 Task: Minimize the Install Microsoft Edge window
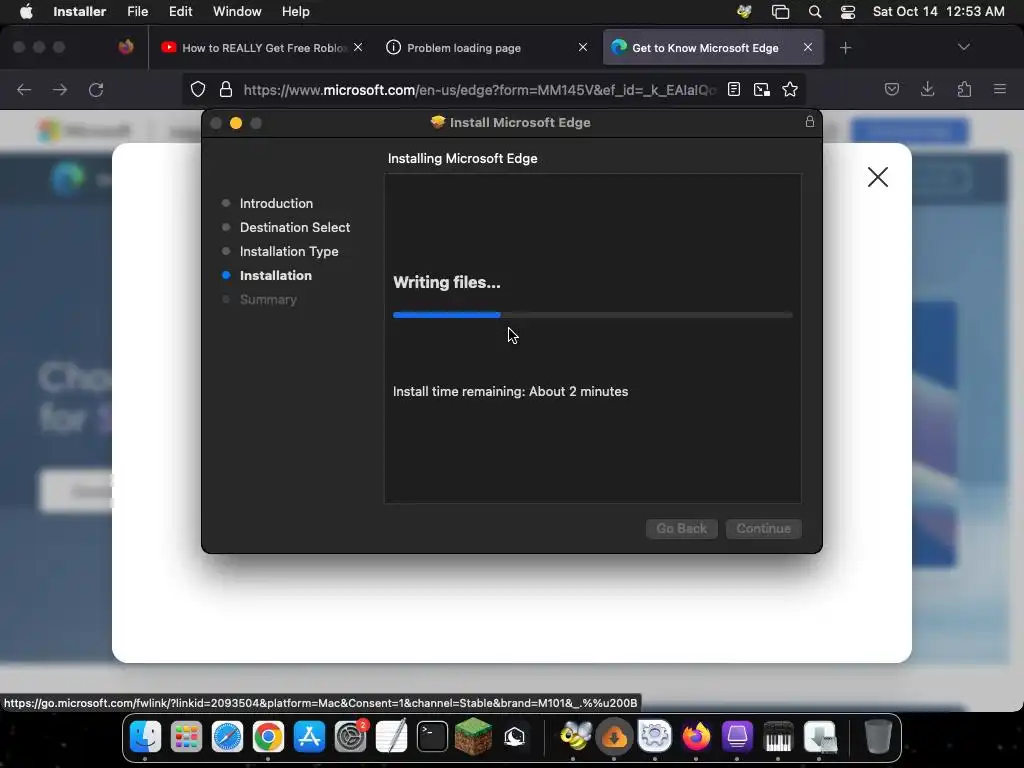236,123
